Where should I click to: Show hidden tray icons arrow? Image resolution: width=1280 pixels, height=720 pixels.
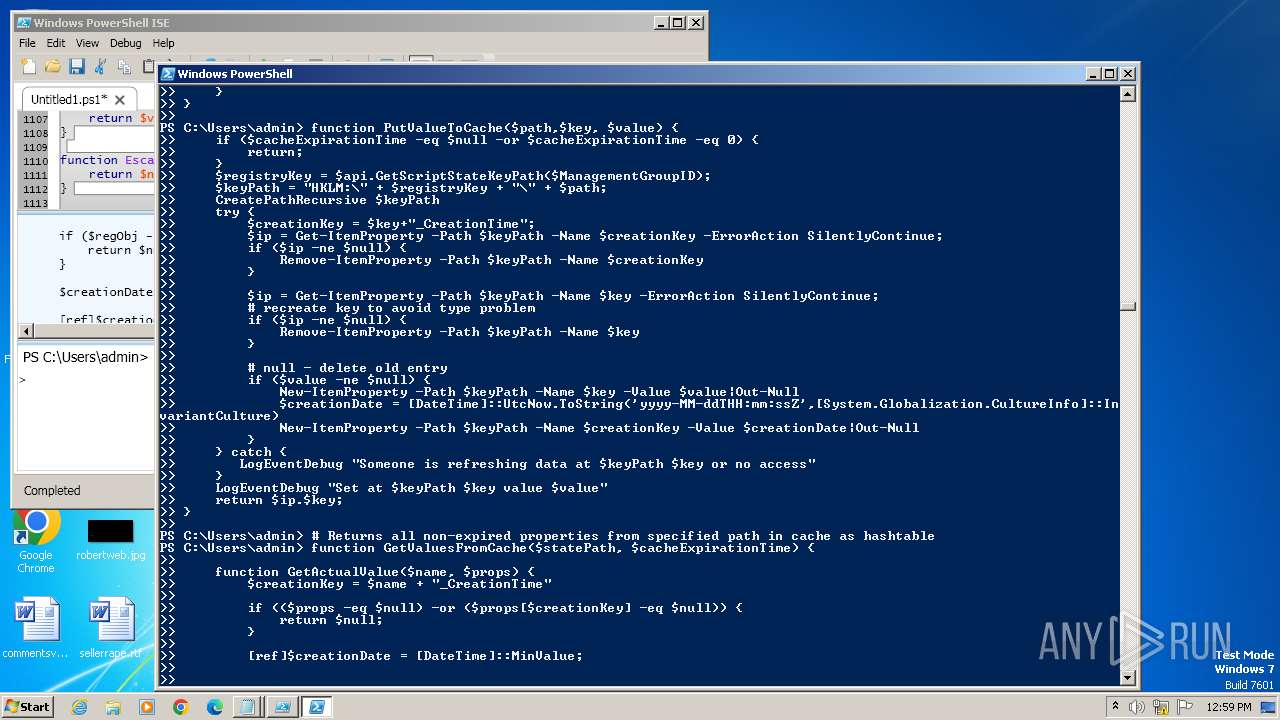(1115, 706)
